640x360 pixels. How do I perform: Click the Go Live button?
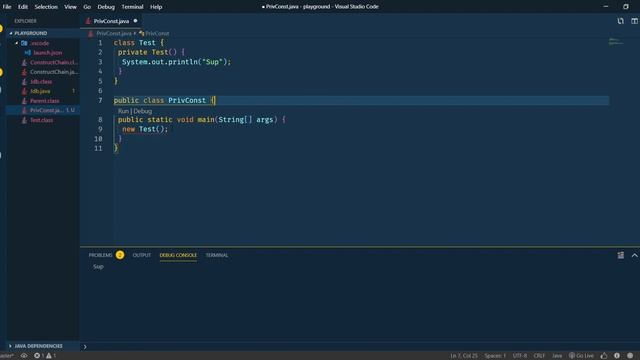(582, 356)
